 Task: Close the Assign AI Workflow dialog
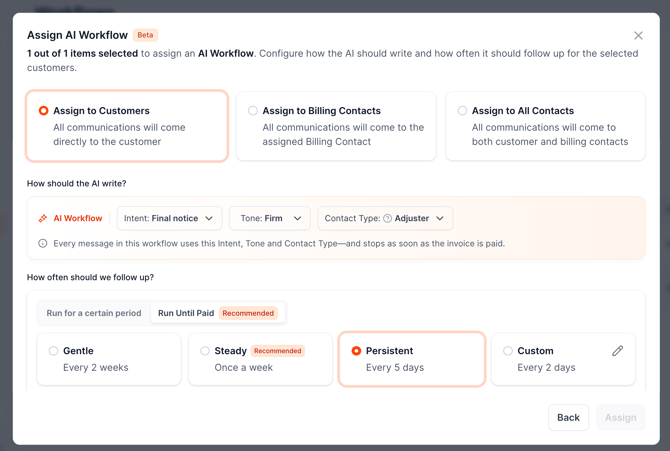tap(638, 35)
